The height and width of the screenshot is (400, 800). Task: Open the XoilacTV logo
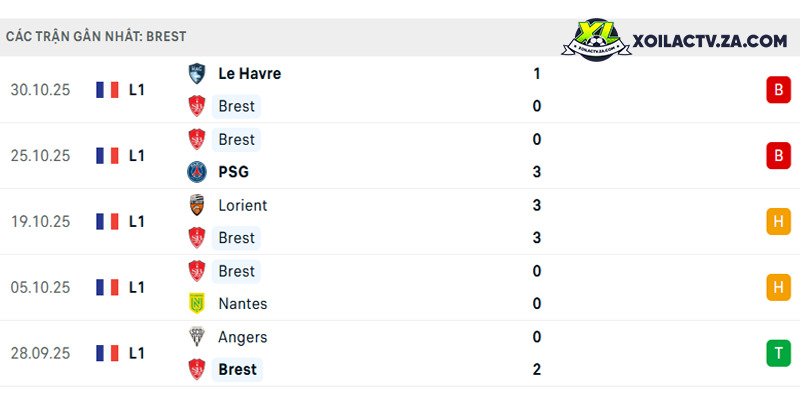tap(596, 40)
